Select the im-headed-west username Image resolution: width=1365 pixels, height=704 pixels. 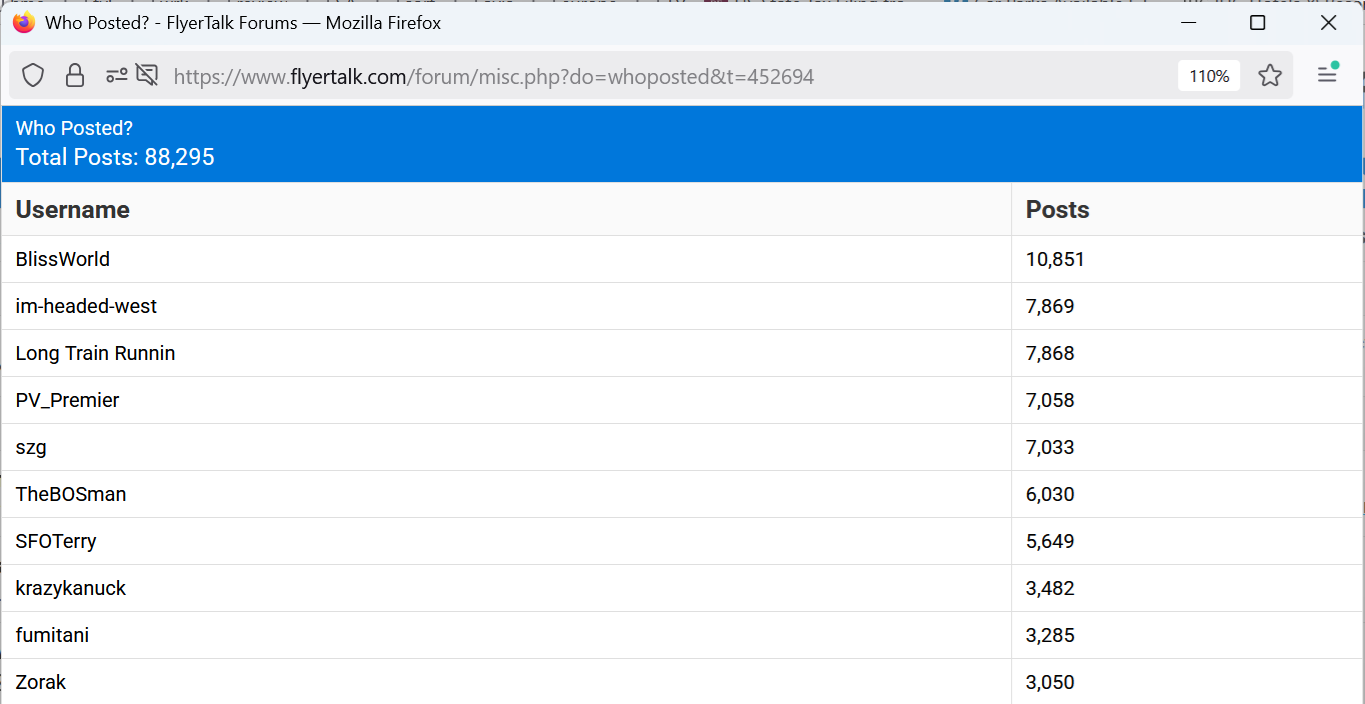(x=87, y=306)
